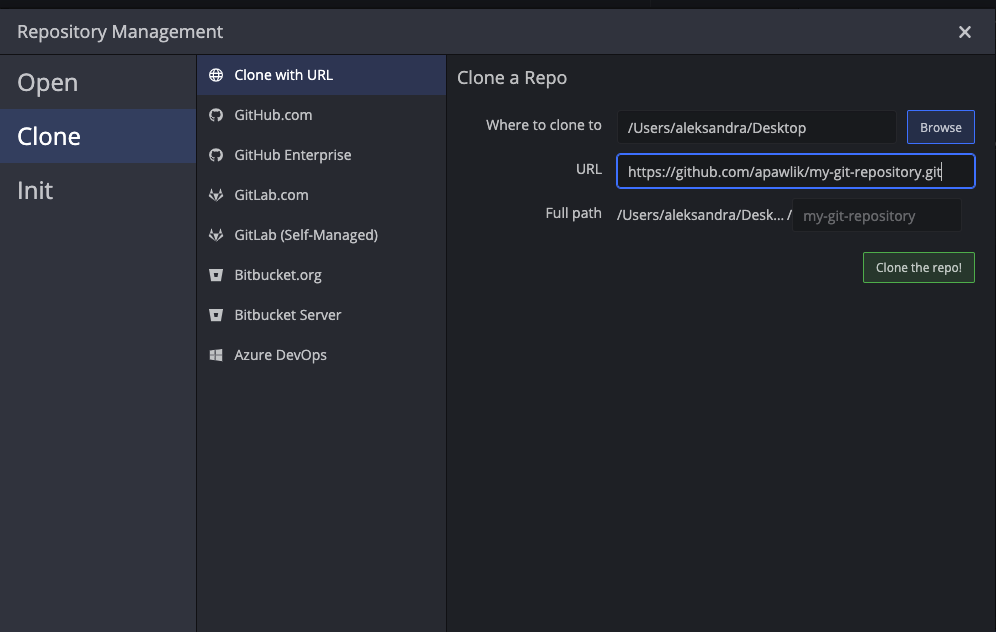The image size is (996, 632).
Task: Click the URL field label
Action: tap(589, 169)
